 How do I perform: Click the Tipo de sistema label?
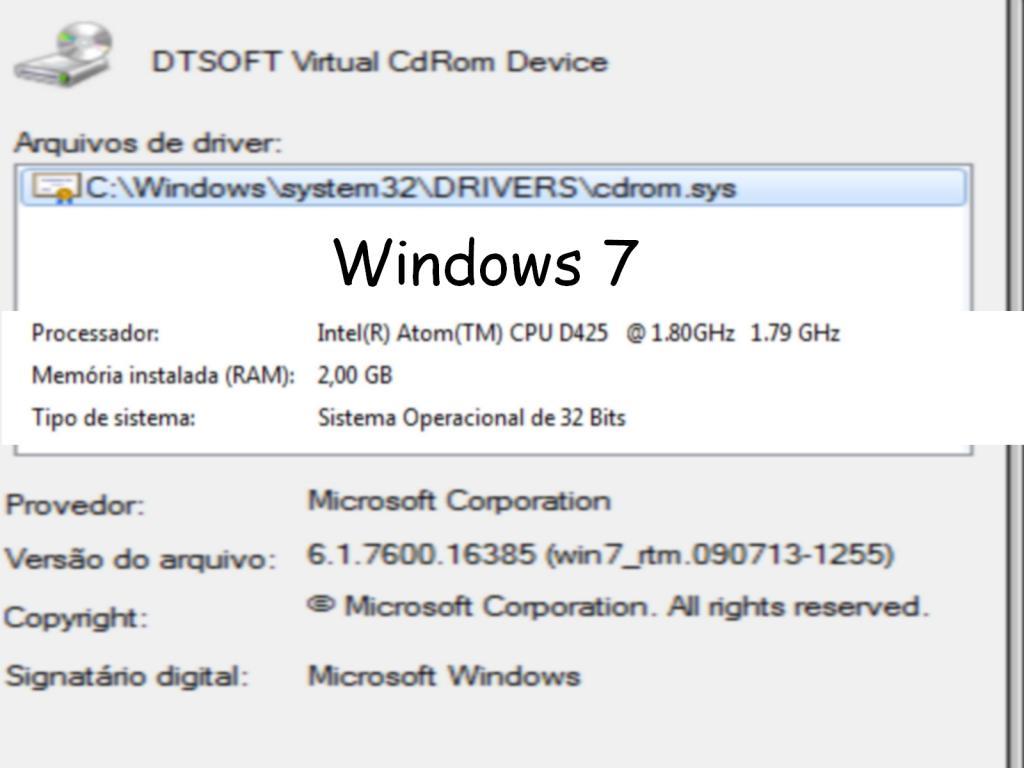coord(114,417)
